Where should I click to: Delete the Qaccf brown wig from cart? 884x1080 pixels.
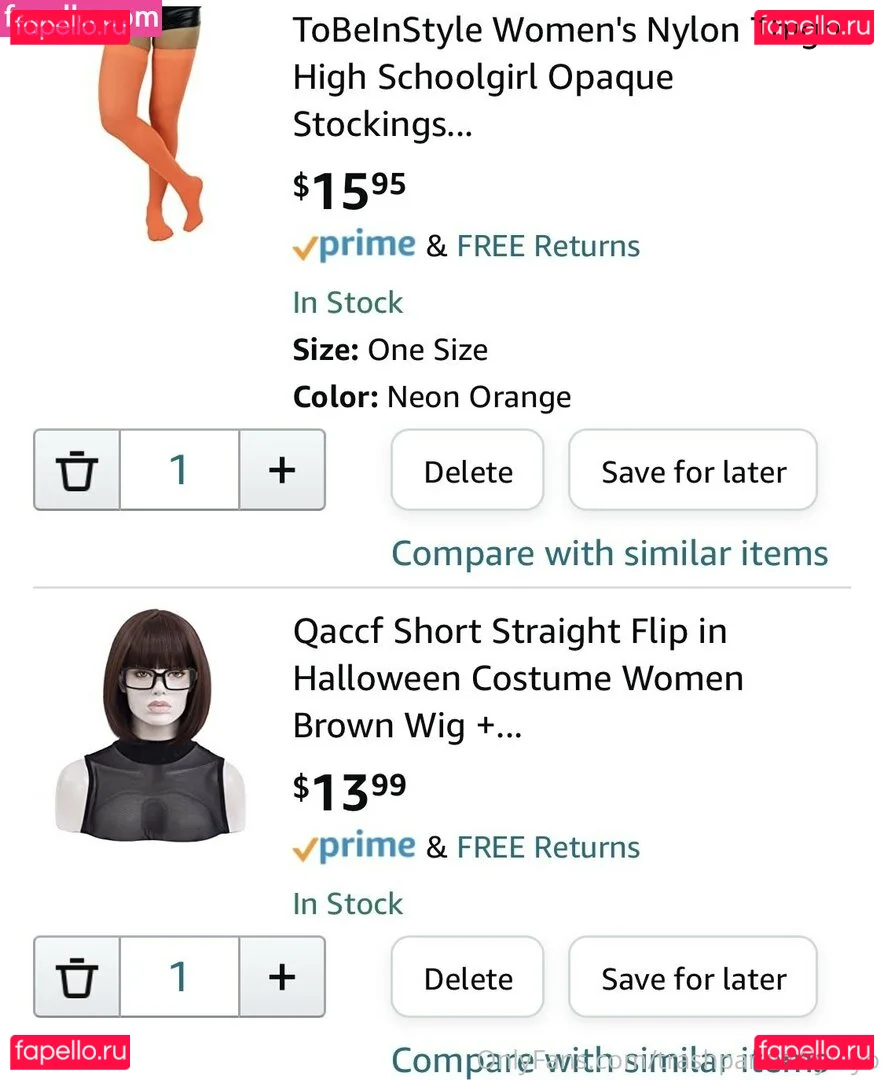467,978
